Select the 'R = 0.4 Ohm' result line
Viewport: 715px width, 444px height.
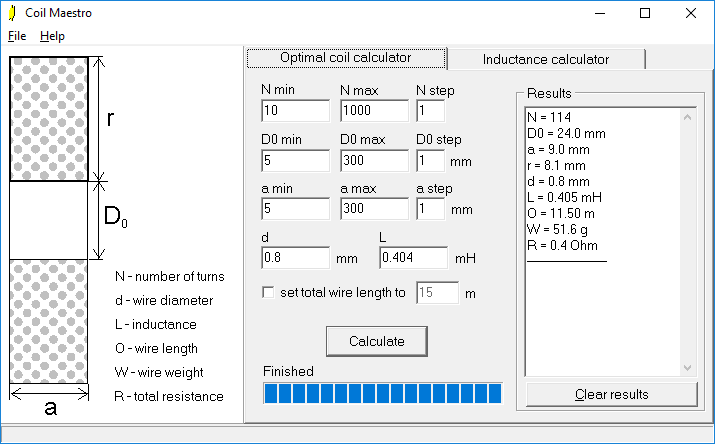pos(562,246)
